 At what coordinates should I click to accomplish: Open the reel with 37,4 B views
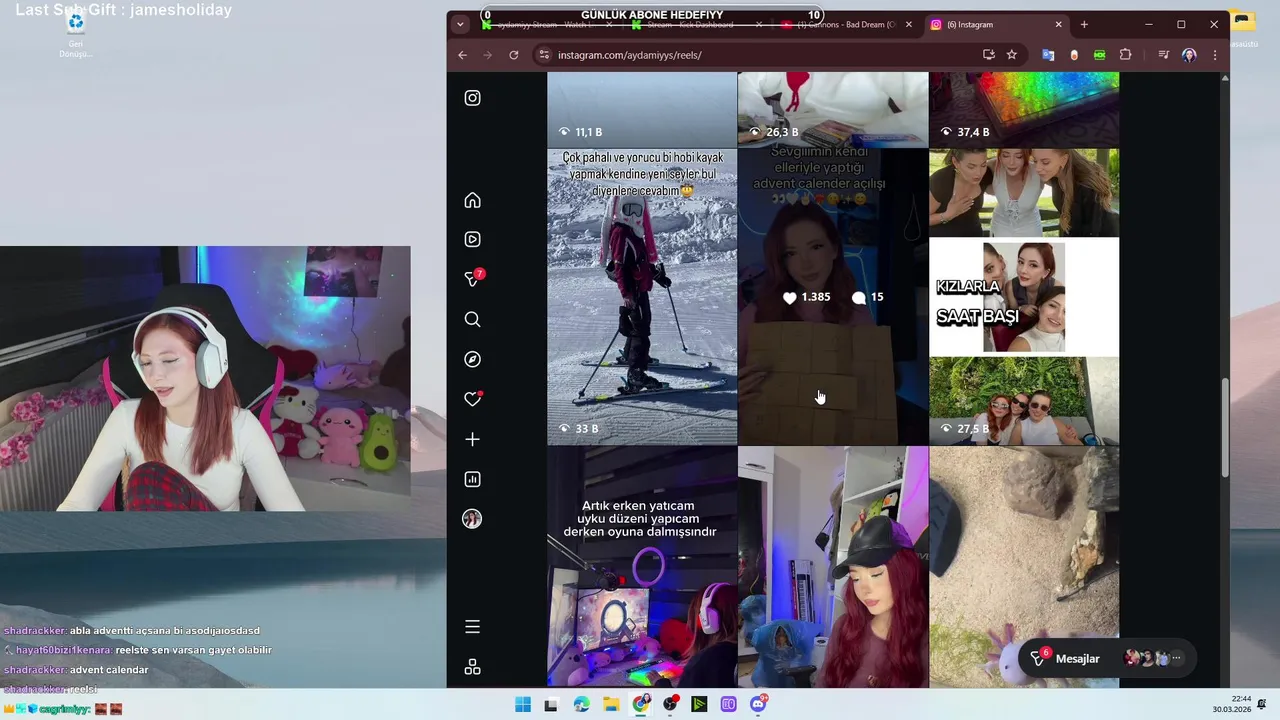tap(1024, 110)
